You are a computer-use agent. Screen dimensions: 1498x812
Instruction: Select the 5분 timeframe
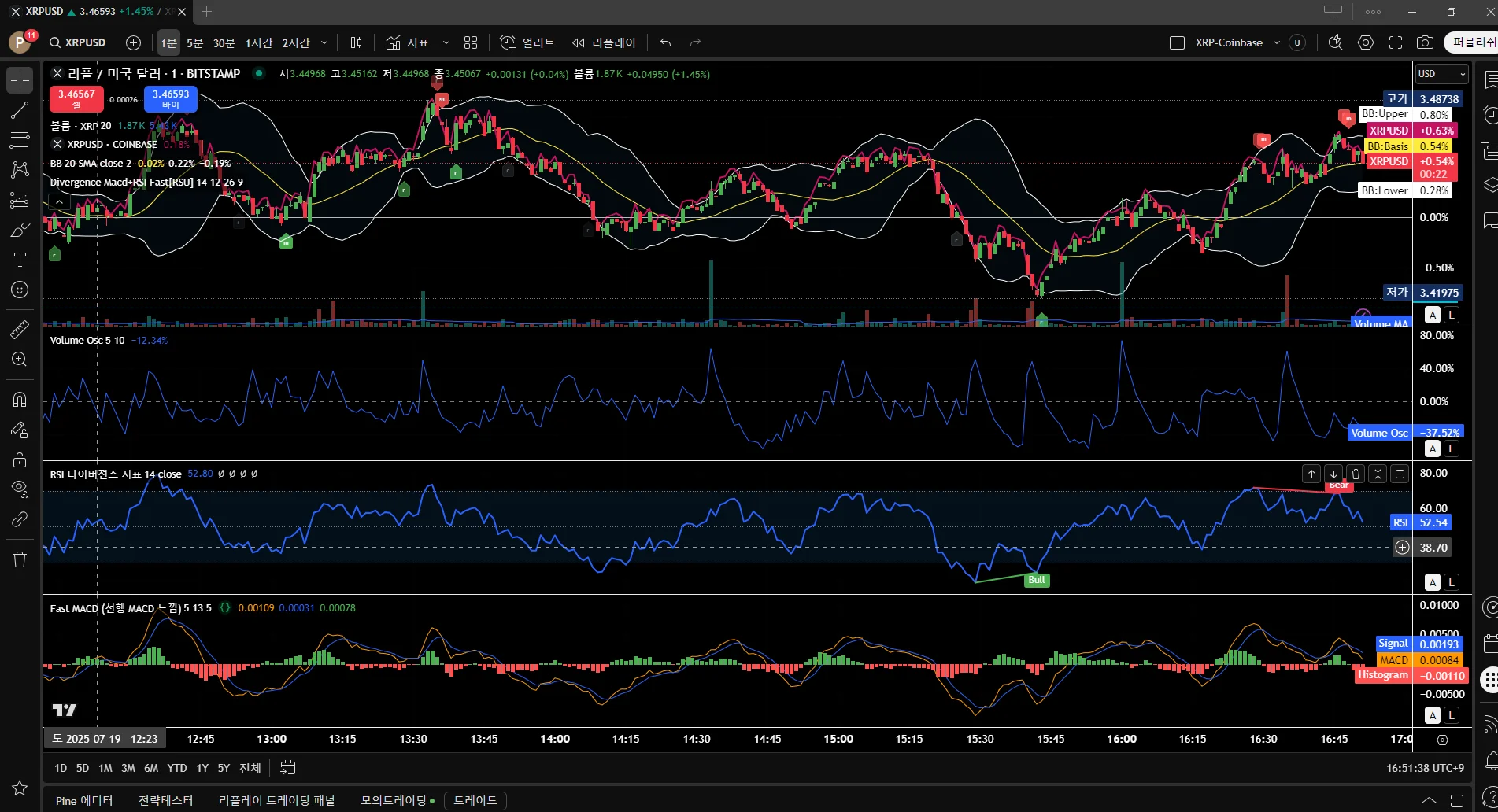coord(194,42)
